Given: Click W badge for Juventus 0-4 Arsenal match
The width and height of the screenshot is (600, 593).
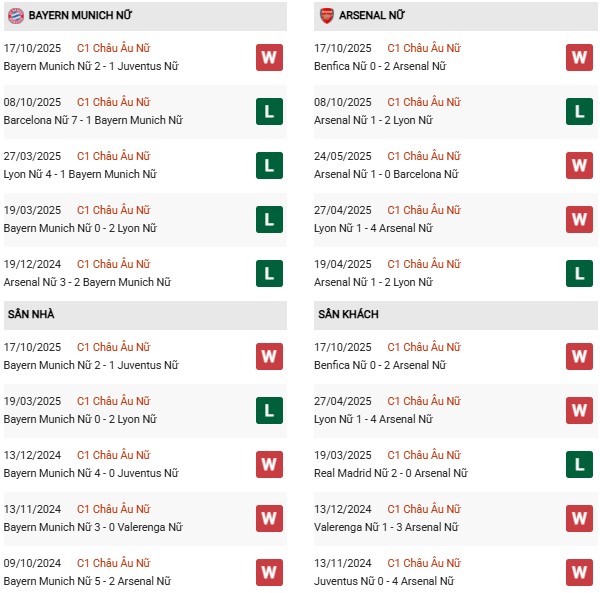Looking at the screenshot, I should 579,572.
